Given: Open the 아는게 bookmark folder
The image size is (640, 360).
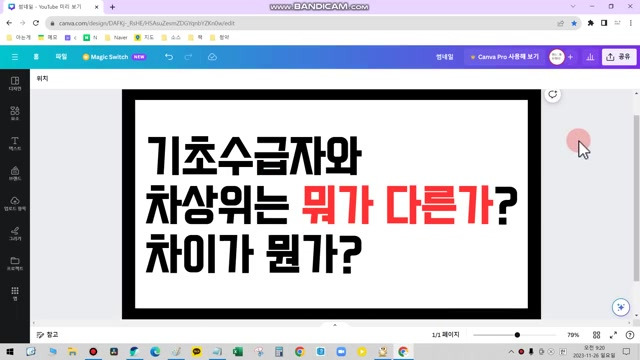Looking at the screenshot, I should pyautogui.click(x=19, y=38).
